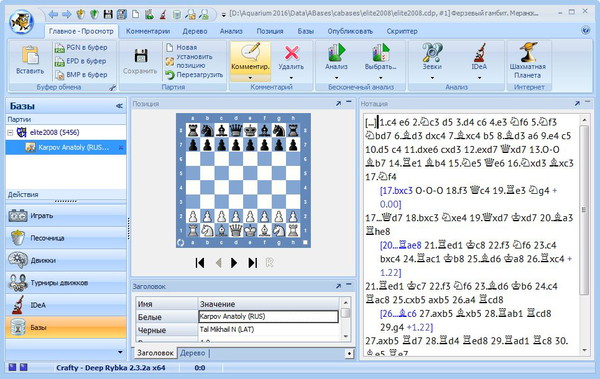The width and height of the screenshot is (600, 379).
Task: Flip the board with the rotate icon
Action: point(181,243)
